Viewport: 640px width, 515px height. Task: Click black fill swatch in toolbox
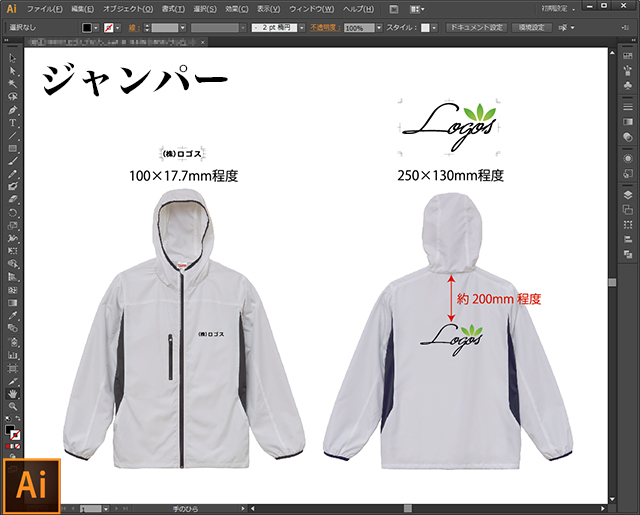pos(9,430)
